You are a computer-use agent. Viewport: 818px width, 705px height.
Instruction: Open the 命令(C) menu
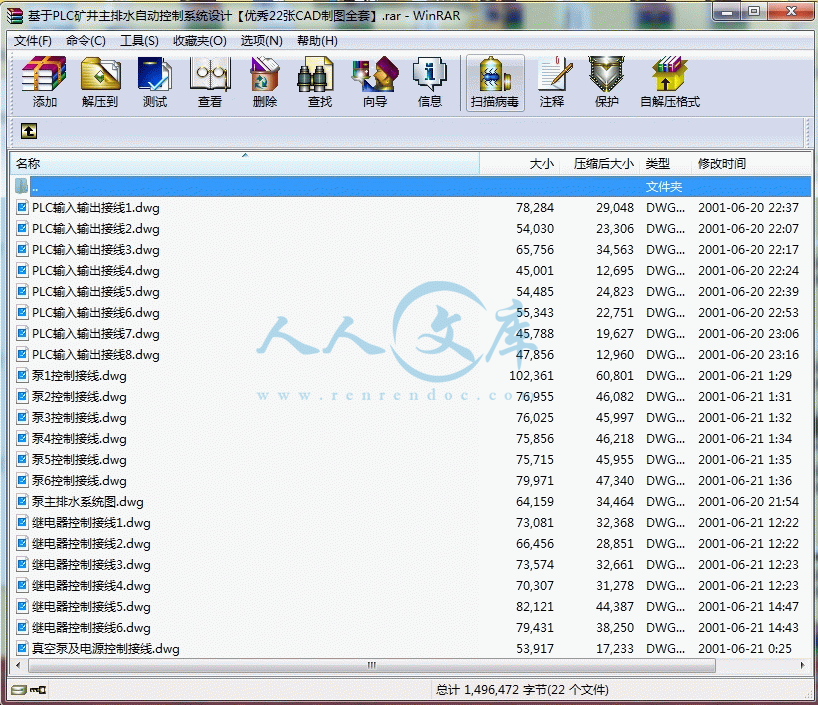[86, 41]
